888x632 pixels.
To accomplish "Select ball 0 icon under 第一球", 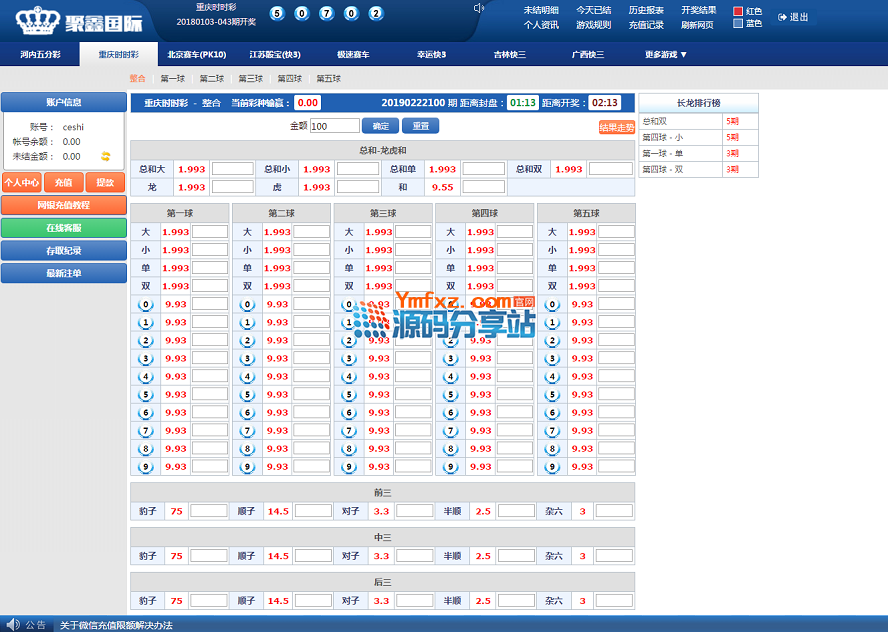I will point(146,305).
